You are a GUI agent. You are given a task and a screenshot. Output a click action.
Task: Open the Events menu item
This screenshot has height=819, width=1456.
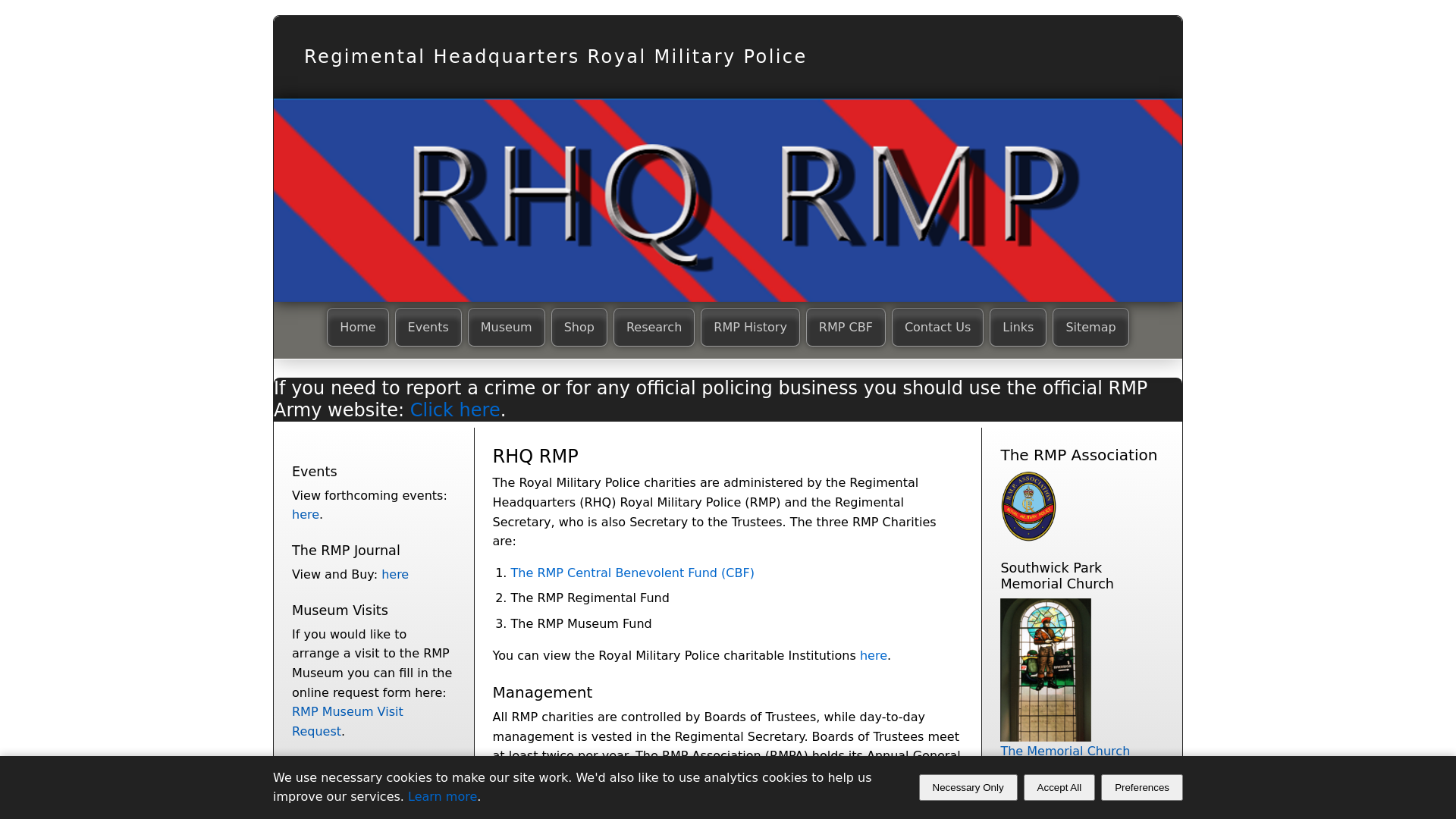pyautogui.click(x=428, y=328)
